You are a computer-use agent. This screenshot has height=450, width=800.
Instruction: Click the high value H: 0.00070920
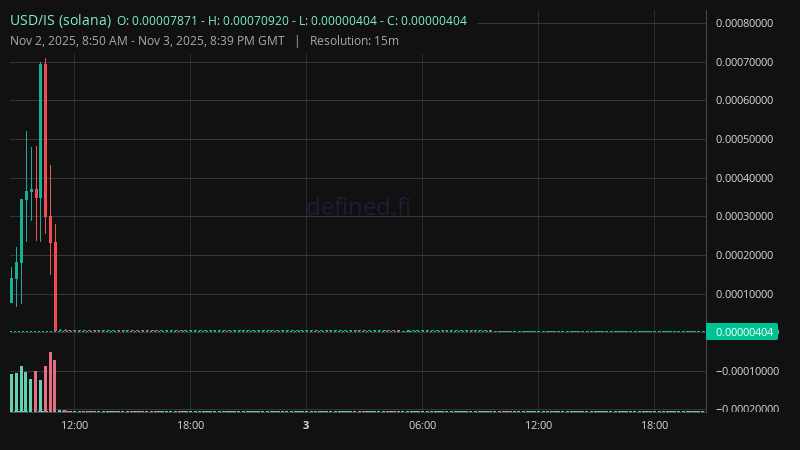(x=248, y=21)
